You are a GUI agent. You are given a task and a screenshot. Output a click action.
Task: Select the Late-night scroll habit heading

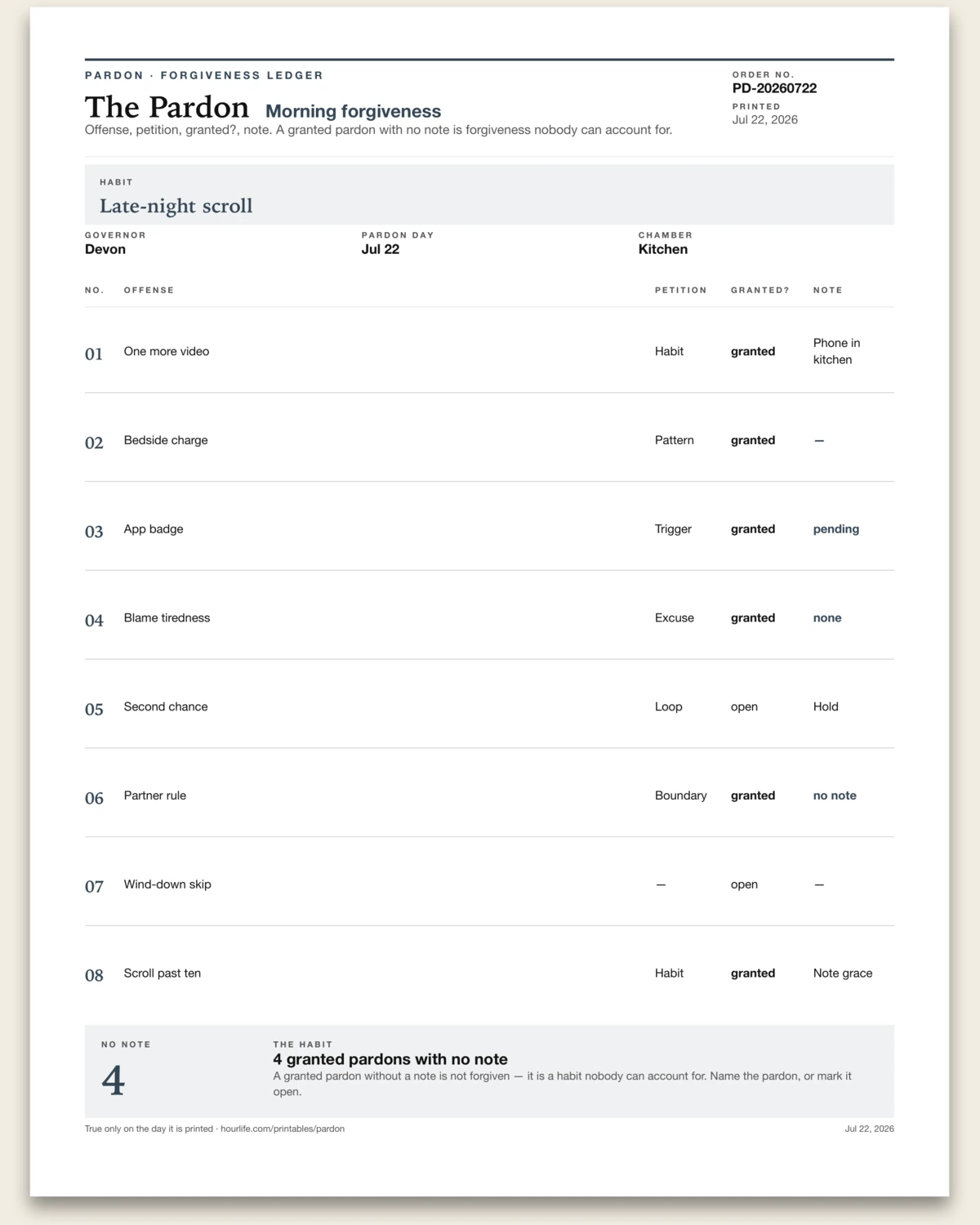pos(176,206)
